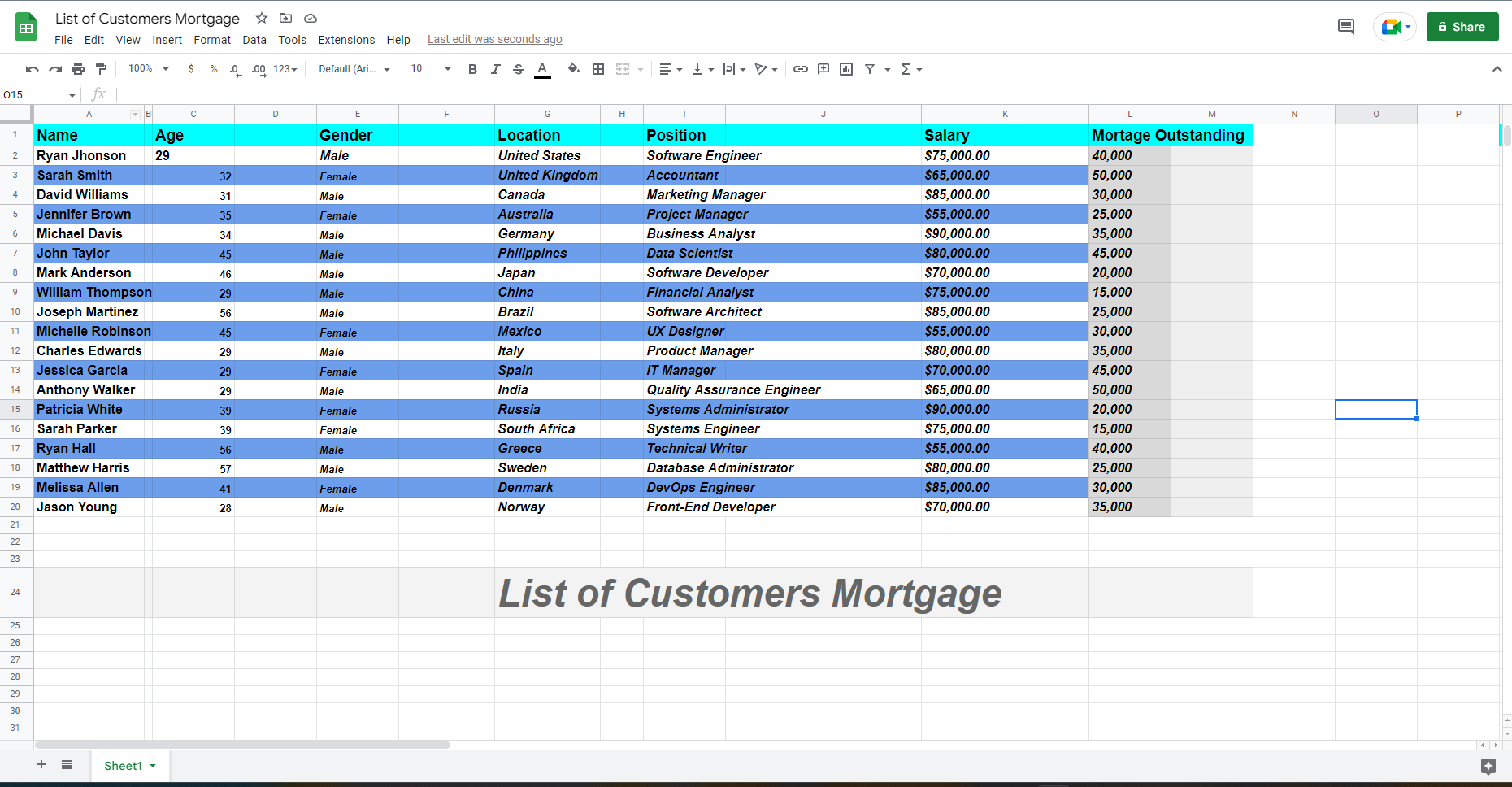Viewport: 1512px width, 787px height.
Task: Open the Help menu
Action: [x=398, y=40]
